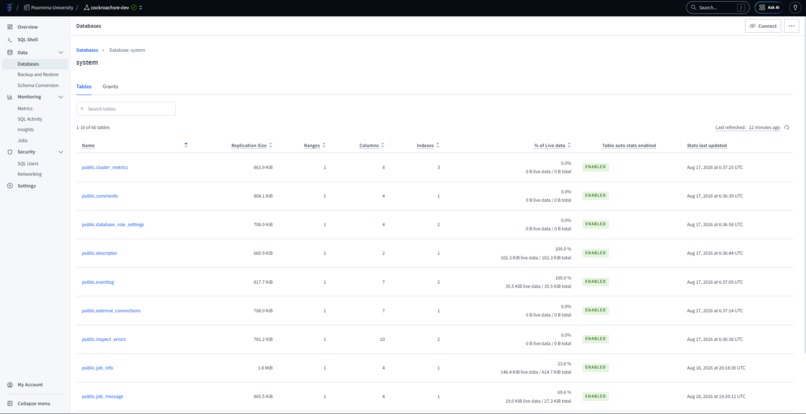Go to SQL Activity page
The height and width of the screenshot is (414, 806).
click(x=30, y=119)
